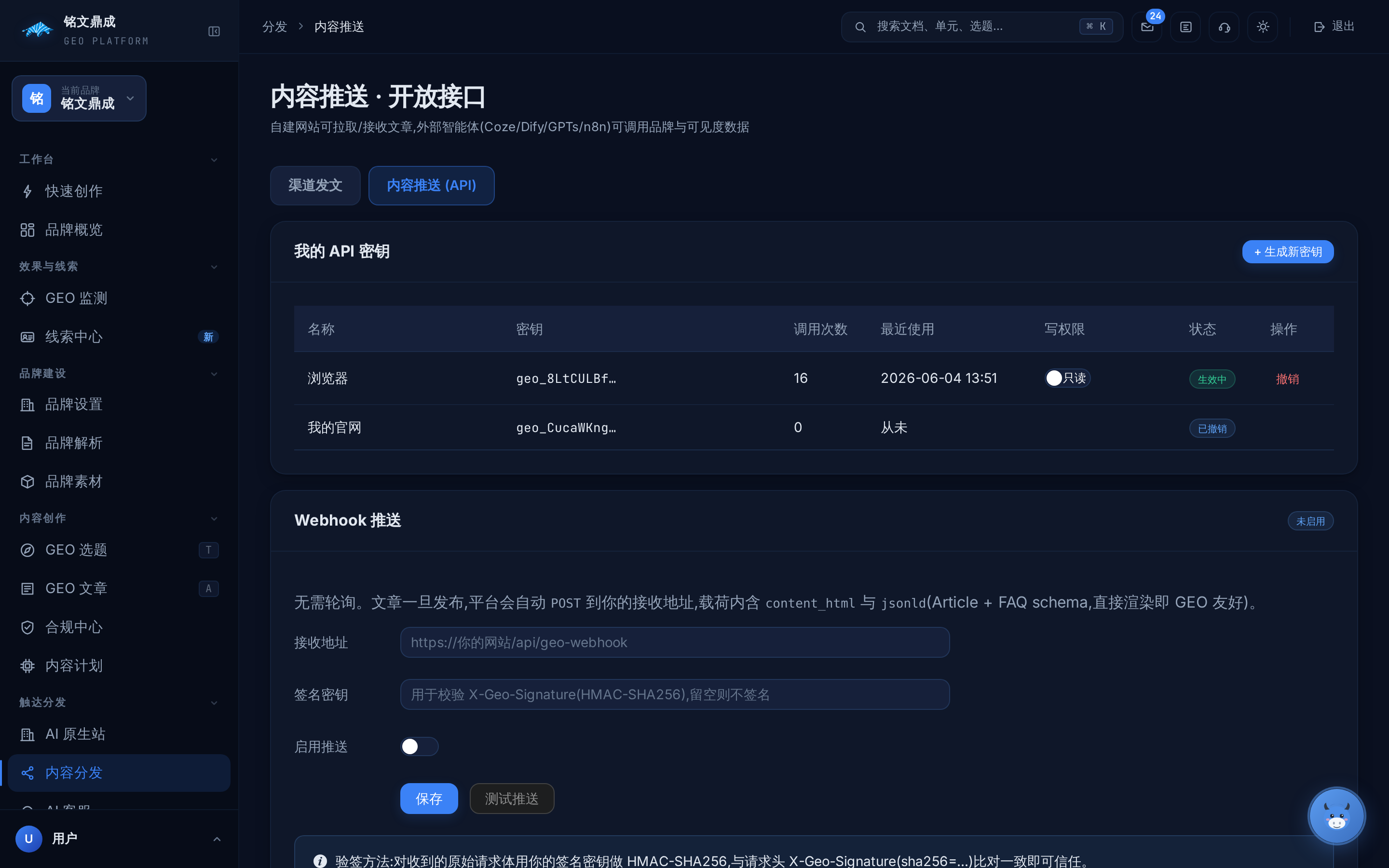Open 品牌设置 in sidebar

point(119,404)
